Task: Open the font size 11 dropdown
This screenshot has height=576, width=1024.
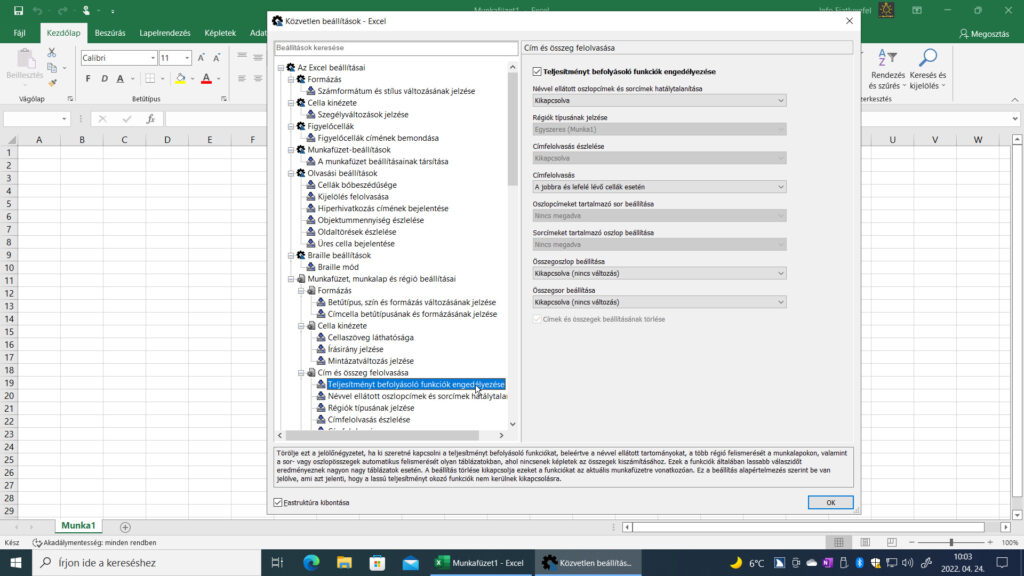Action: pyautogui.click(x=187, y=58)
